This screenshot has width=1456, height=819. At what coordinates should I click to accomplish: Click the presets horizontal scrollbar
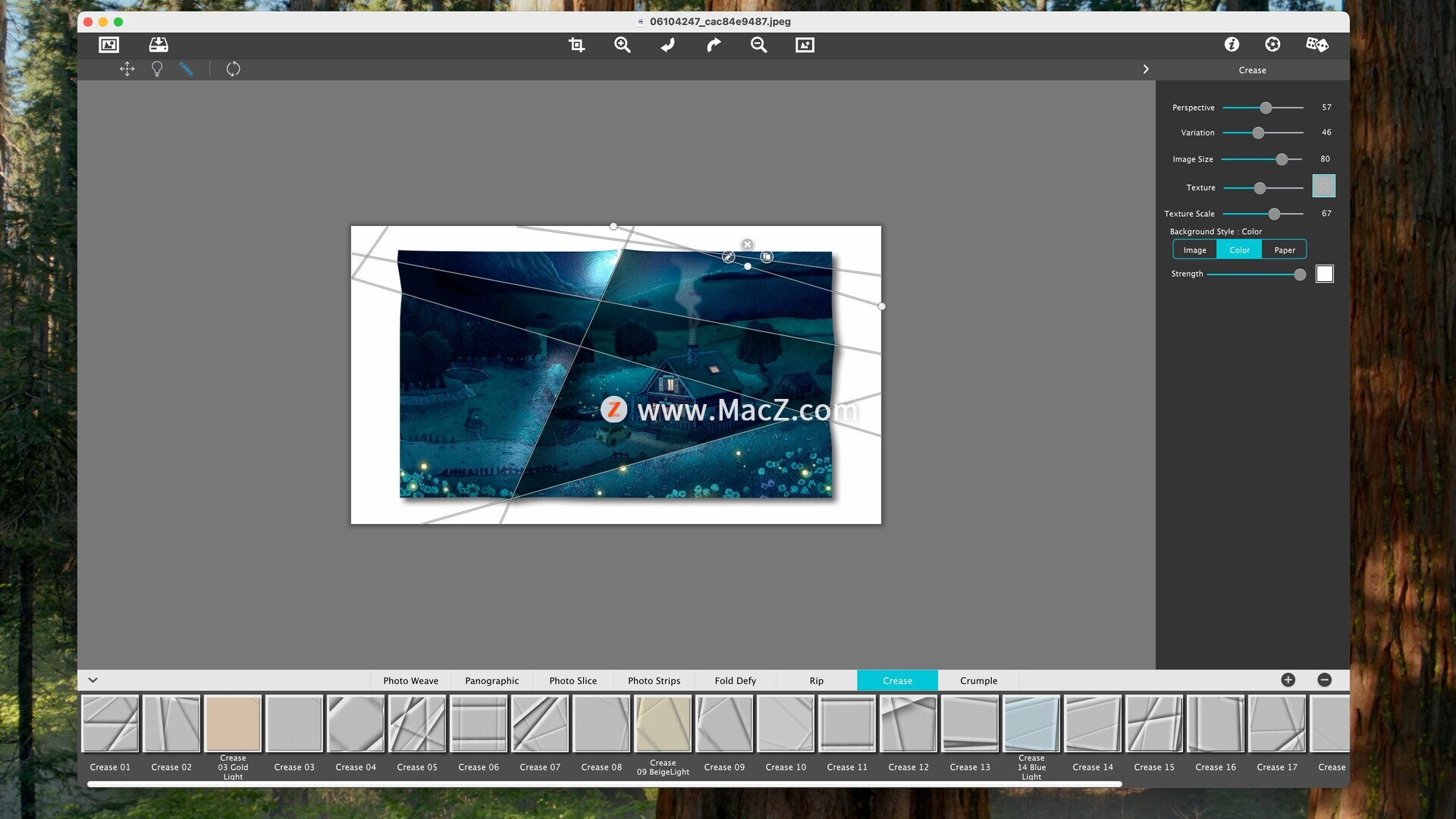pos(604,784)
